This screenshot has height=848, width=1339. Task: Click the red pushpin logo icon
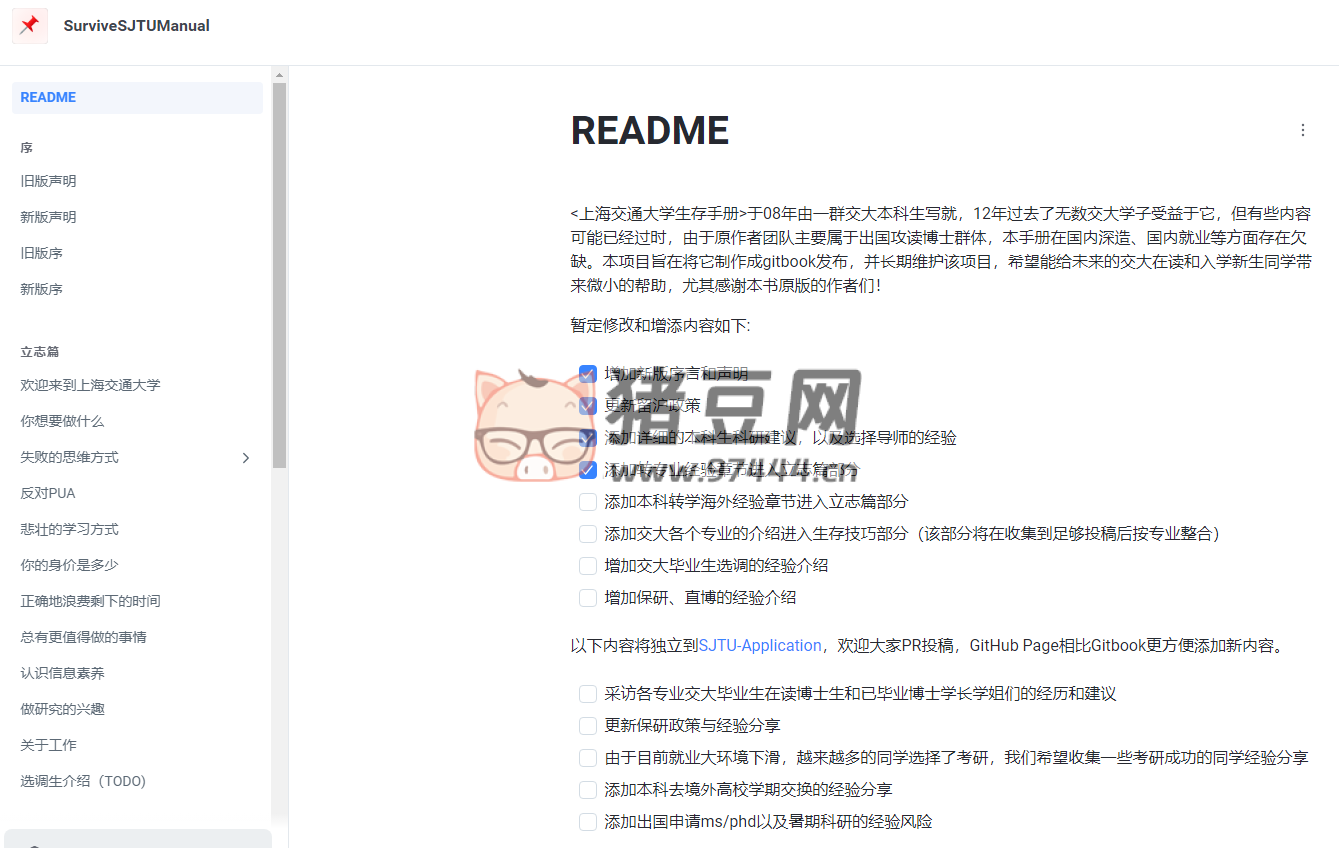[x=30, y=26]
